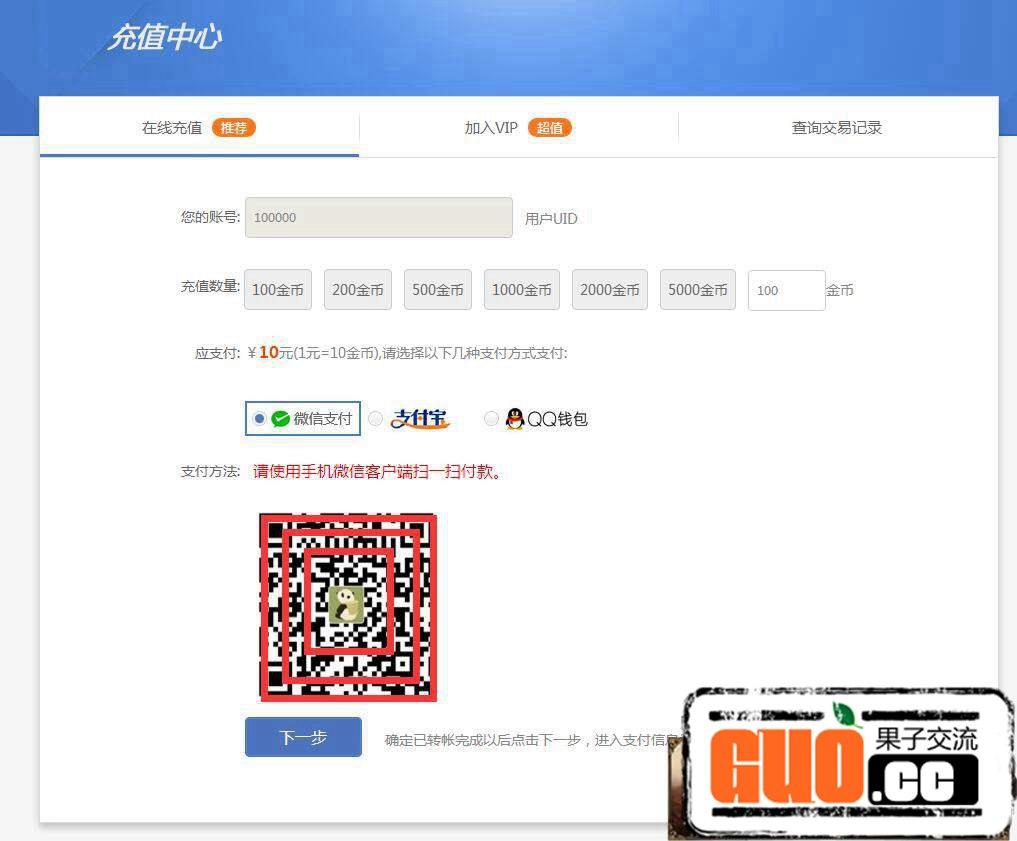Choose the 500金币 recharge amount
1017x841 pixels.
(x=438, y=290)
